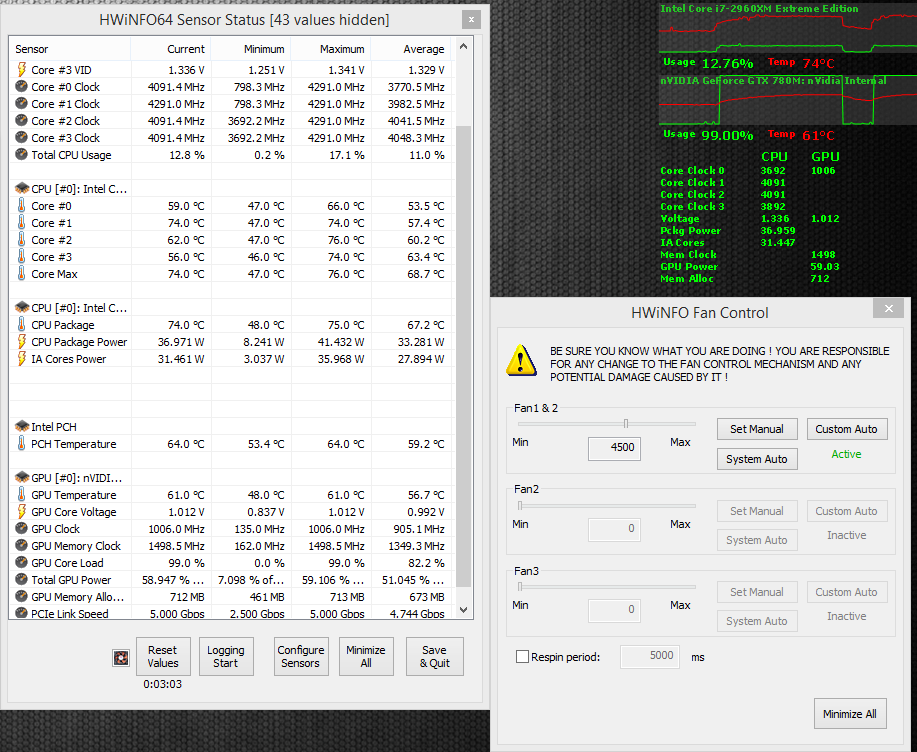Click the chip icon for Intel PCH
The width and height of the screenshot is (917, 752).
tap(22, 426)
